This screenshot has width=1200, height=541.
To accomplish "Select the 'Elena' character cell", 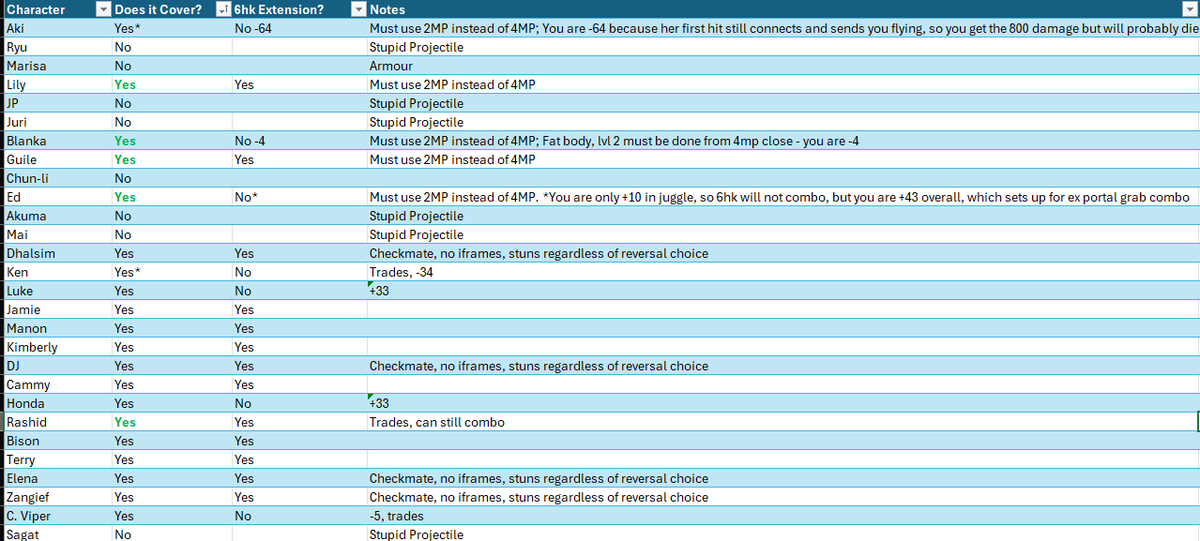I will pyautogui.click(x=56, y=478).
